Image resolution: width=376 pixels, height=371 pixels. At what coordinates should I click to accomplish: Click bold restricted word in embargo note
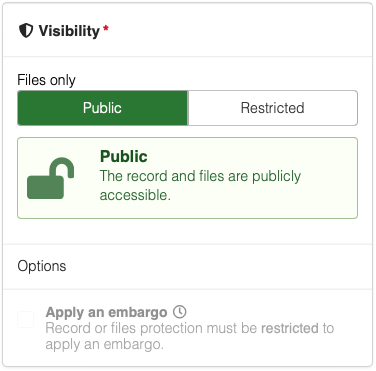[x=290, y=328]
